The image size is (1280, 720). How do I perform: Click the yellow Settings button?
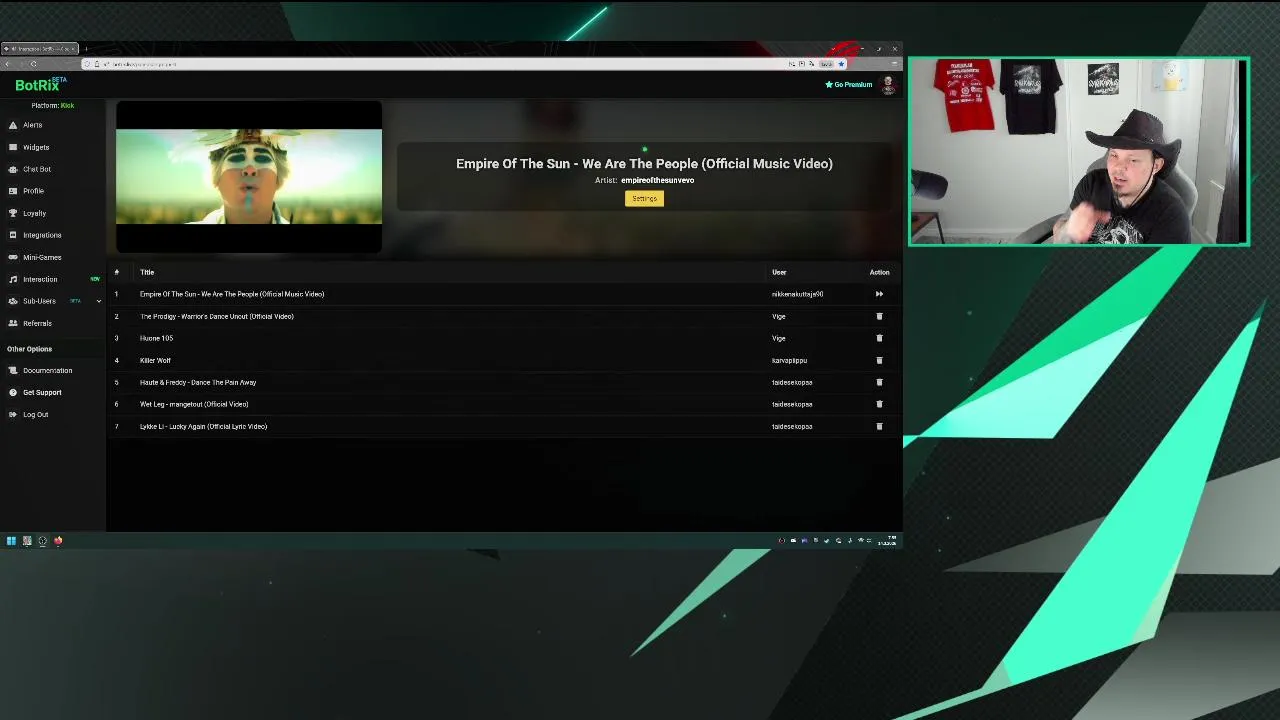[x=644, y=198]
